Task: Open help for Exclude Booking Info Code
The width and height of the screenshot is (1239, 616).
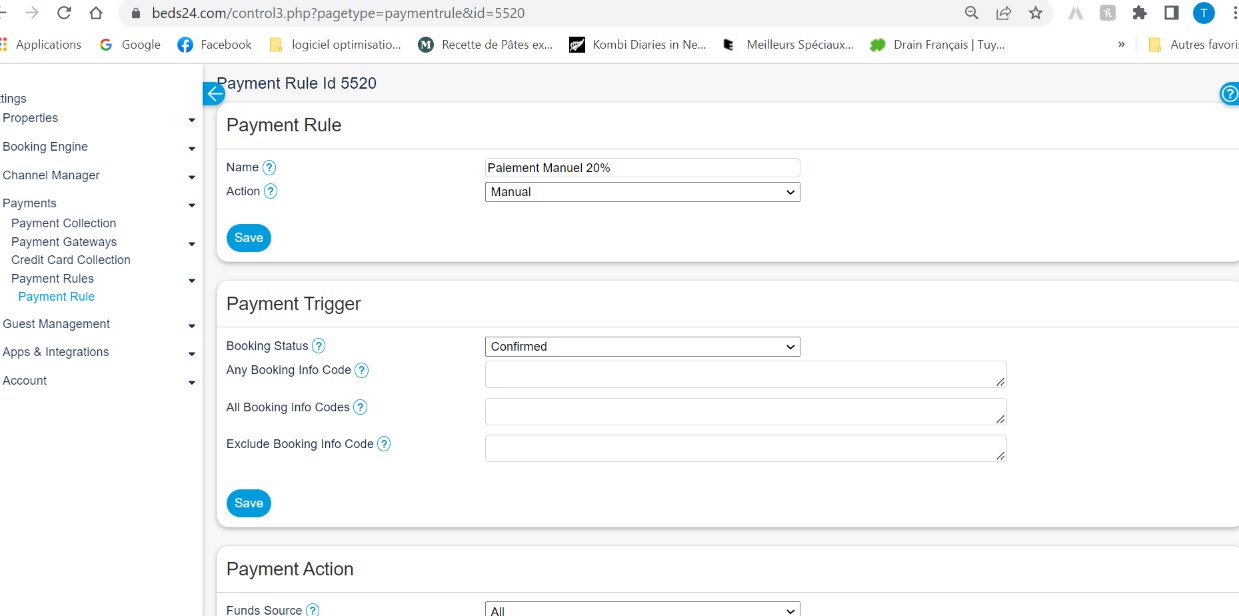Action: pyautogui.click(x=384, y=444)
